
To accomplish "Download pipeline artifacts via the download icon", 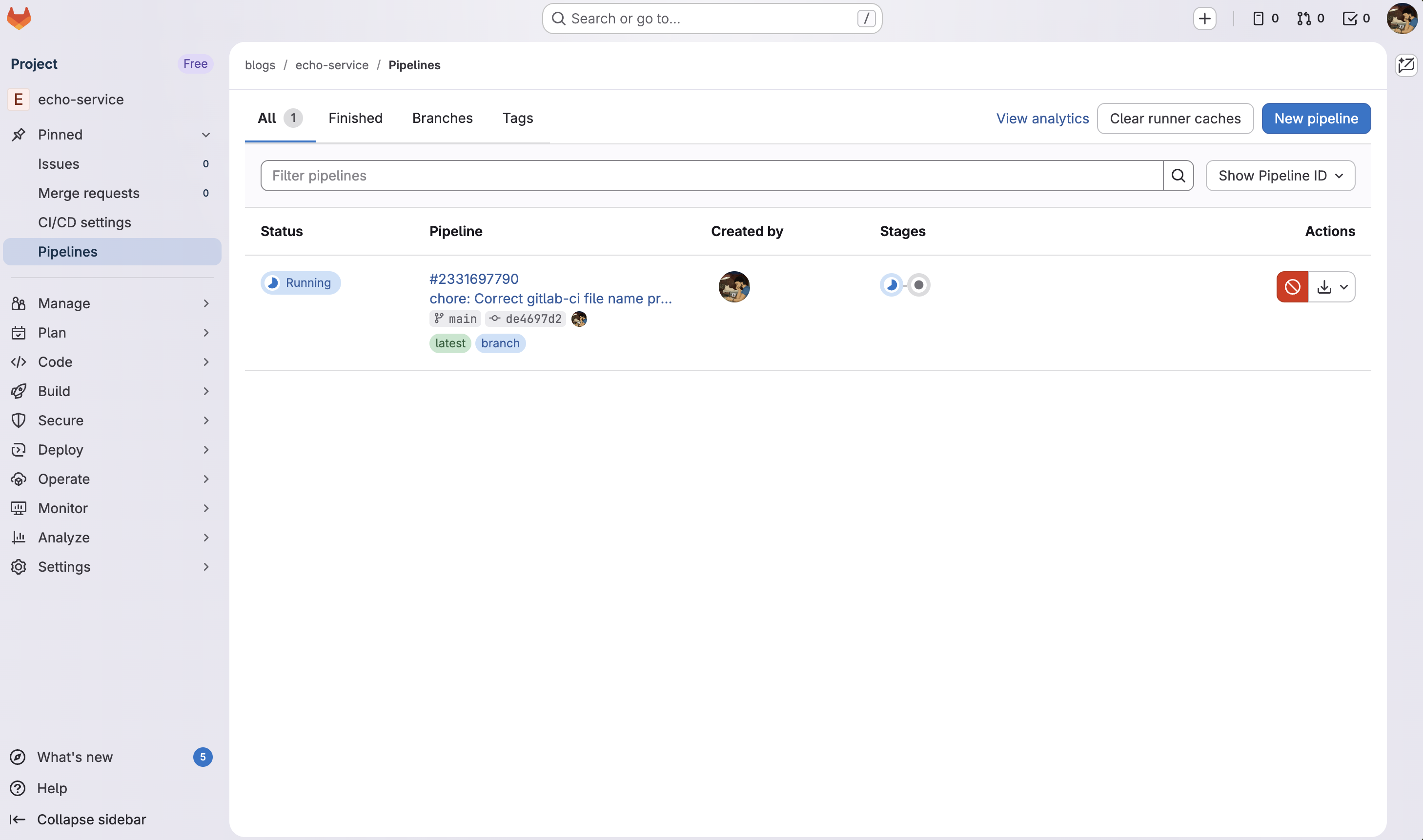I will click(x=1324, y=286).
